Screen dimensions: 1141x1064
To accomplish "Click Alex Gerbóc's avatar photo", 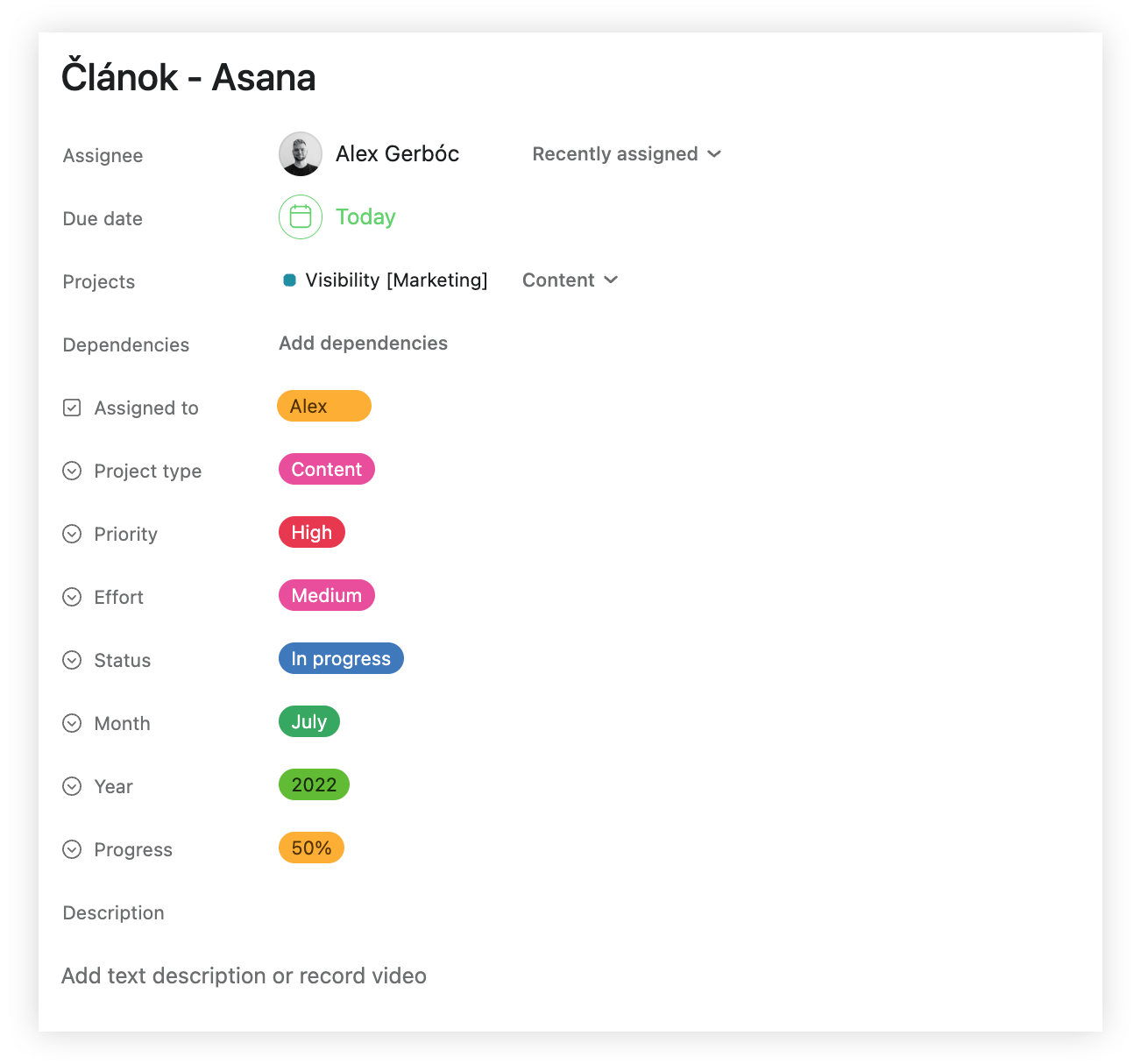I will [x=301, y=154].
